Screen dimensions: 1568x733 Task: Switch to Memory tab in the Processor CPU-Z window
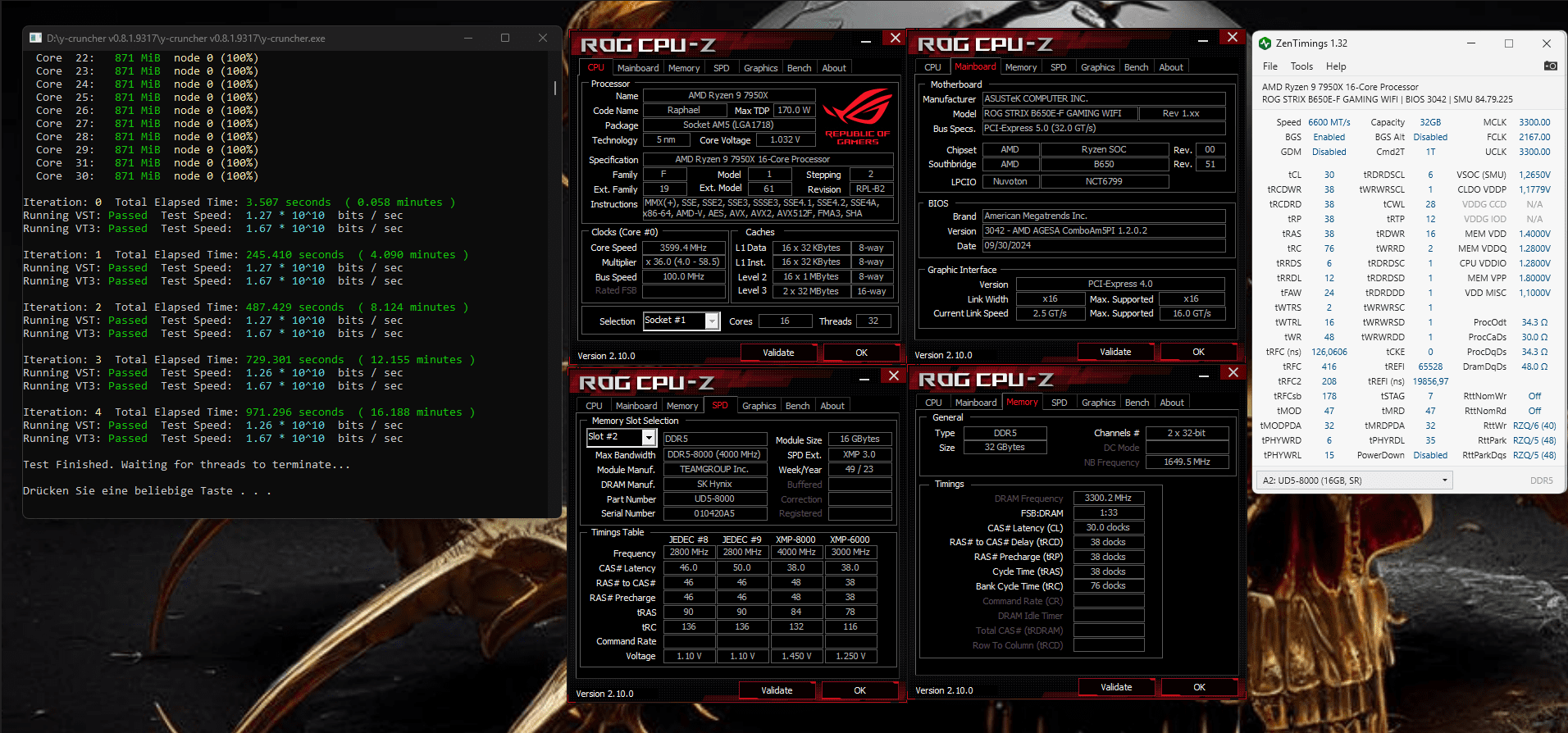tap(684, 68)
